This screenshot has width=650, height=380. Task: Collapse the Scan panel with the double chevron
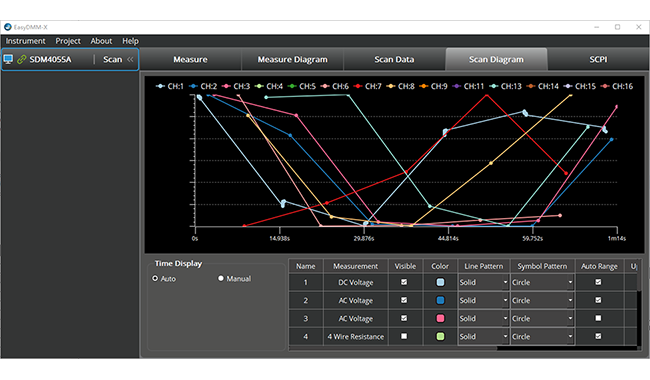click(x=130, y=59)
